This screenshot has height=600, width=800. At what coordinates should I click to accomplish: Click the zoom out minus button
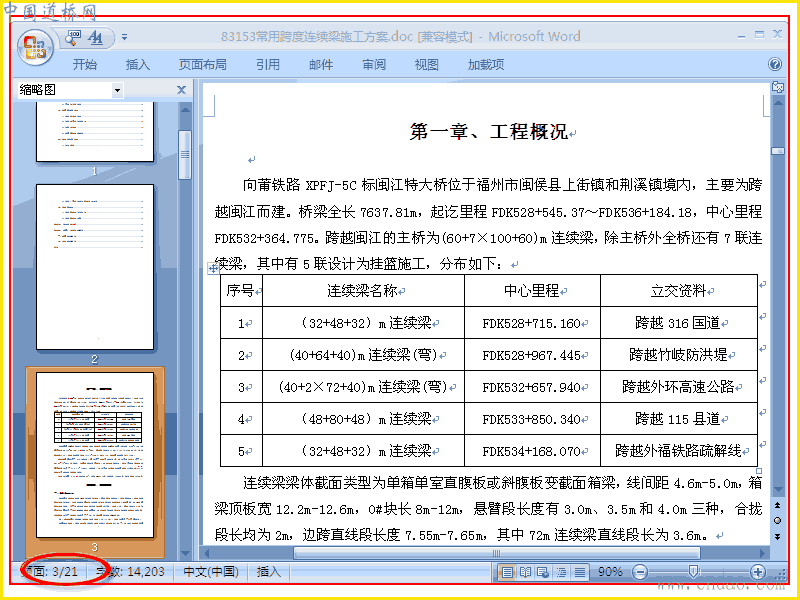pyautogui.click(x=640, y=572)
